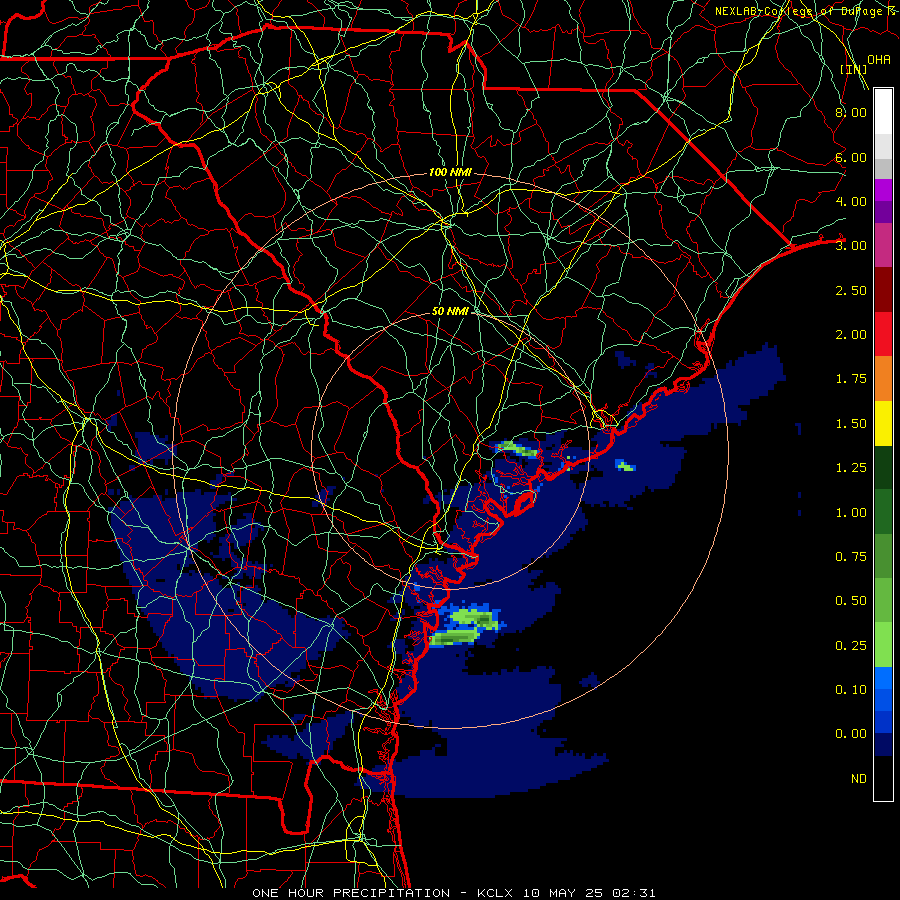Click the 0.50 legend value
900x900 pixels.
(x=851, y=601)
